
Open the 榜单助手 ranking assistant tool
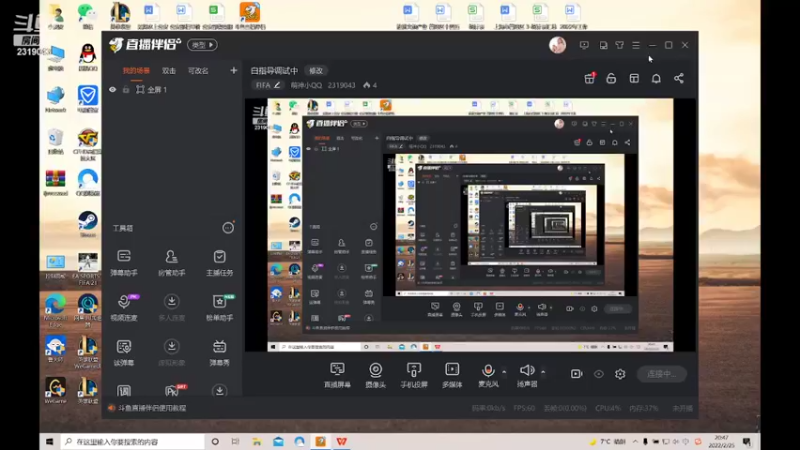(219, 308)
